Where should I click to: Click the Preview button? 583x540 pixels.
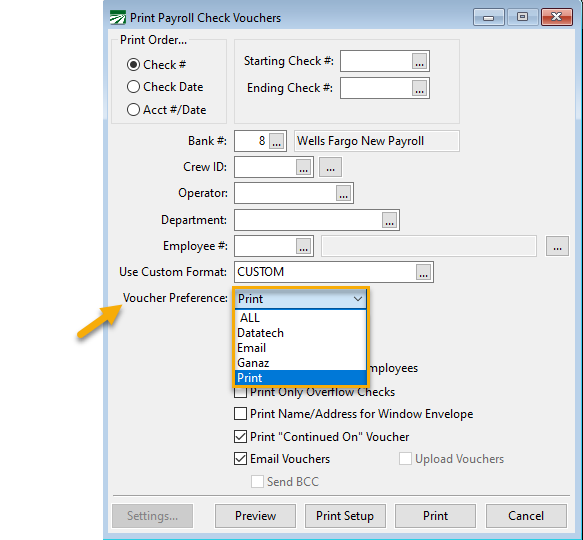point(255,516)
